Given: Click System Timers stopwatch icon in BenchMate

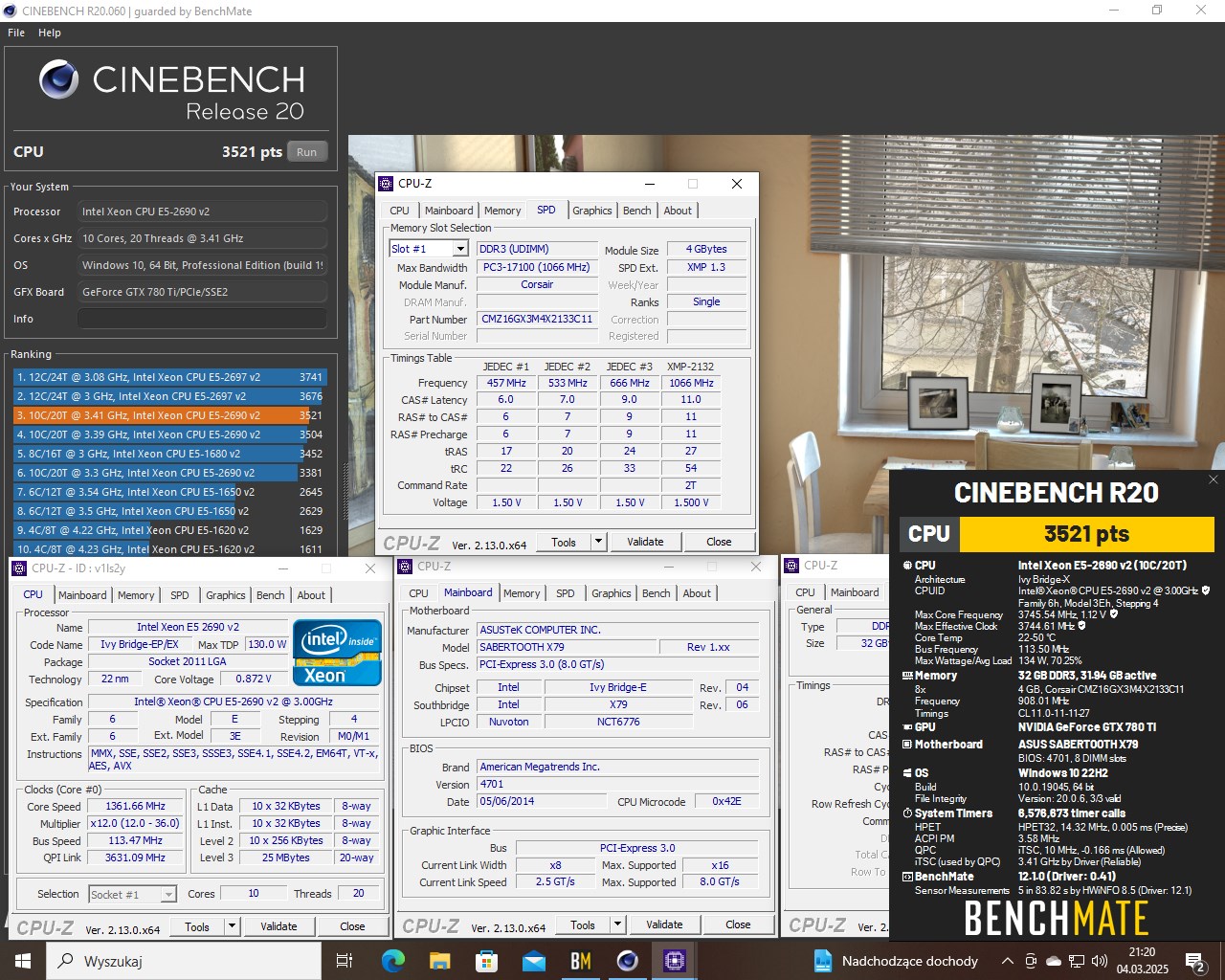Looking at the screenshot, I should coord(907,813).
